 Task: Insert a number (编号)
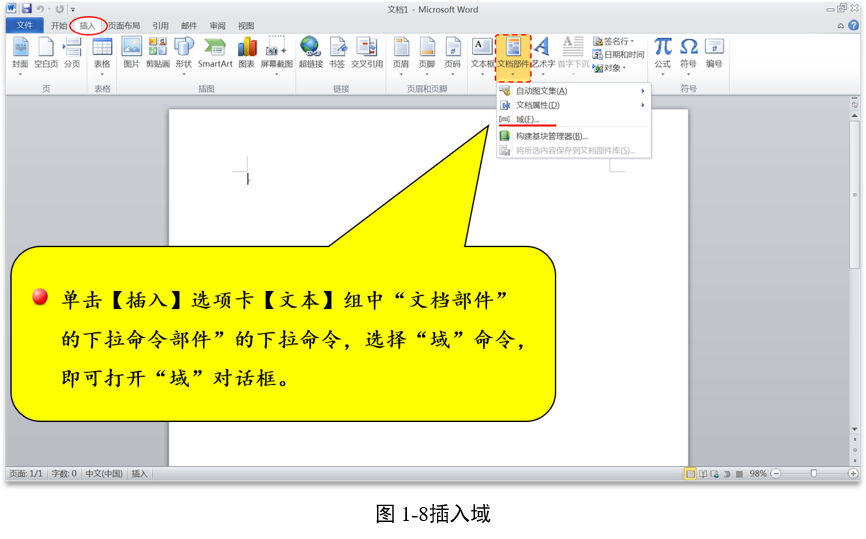(x=714, y=54)
